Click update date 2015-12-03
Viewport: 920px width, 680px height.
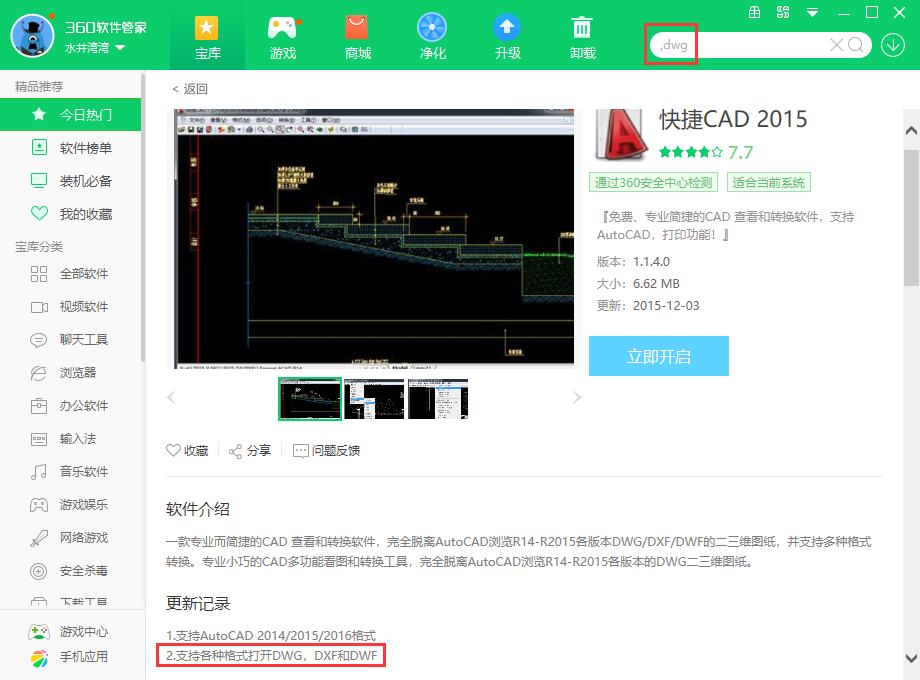pyautogui.click(x=666, y=306)
